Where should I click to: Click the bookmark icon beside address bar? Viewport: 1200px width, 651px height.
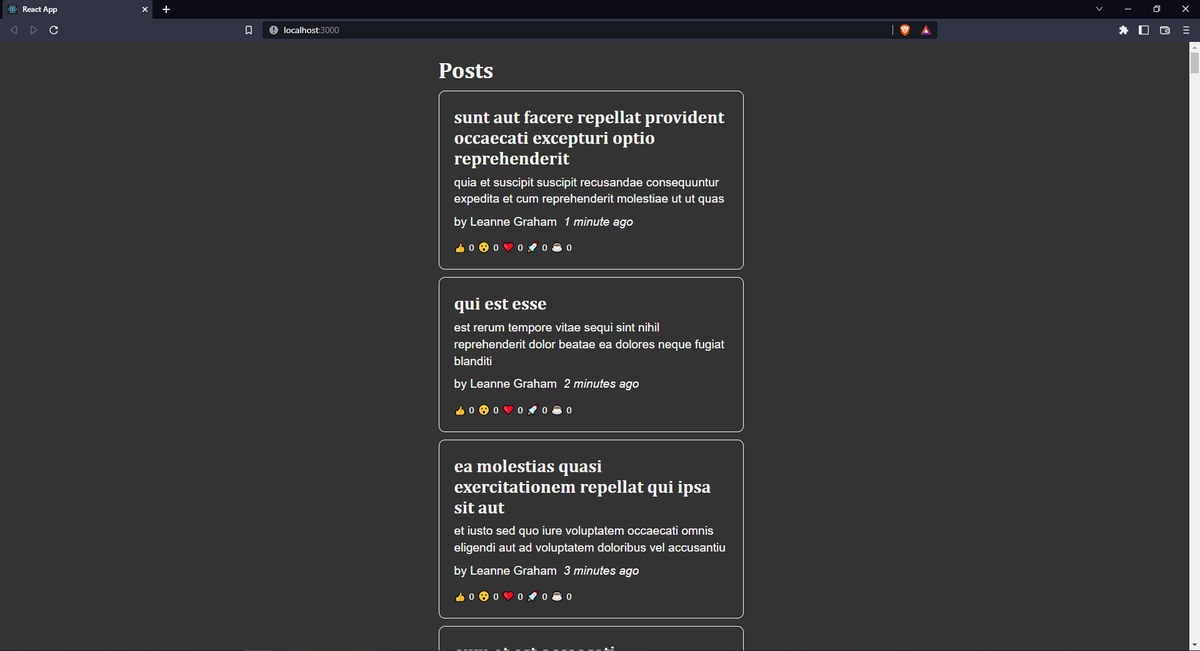coord(249,30)
